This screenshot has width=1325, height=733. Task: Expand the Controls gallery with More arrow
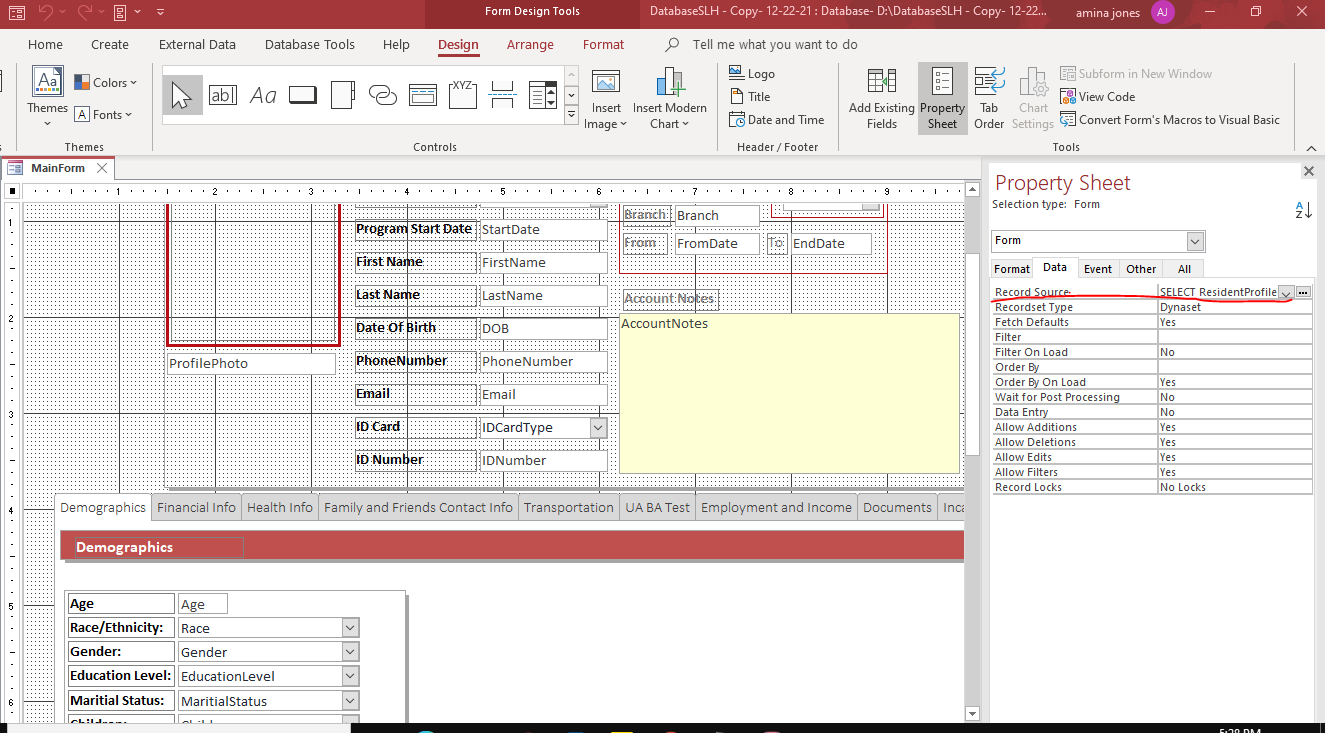click(x=571, y=115)
